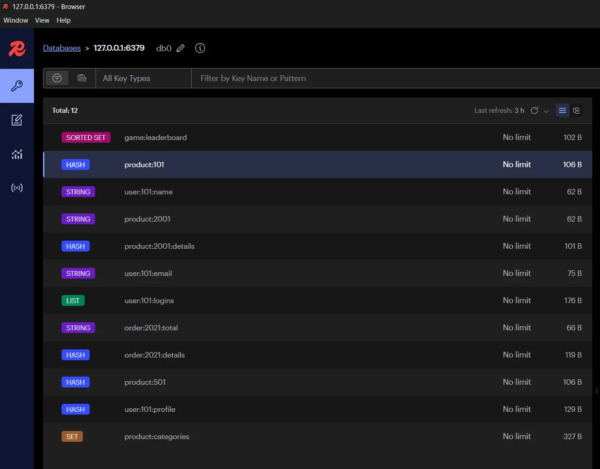Switch to the tree view layout

point(576,110)
